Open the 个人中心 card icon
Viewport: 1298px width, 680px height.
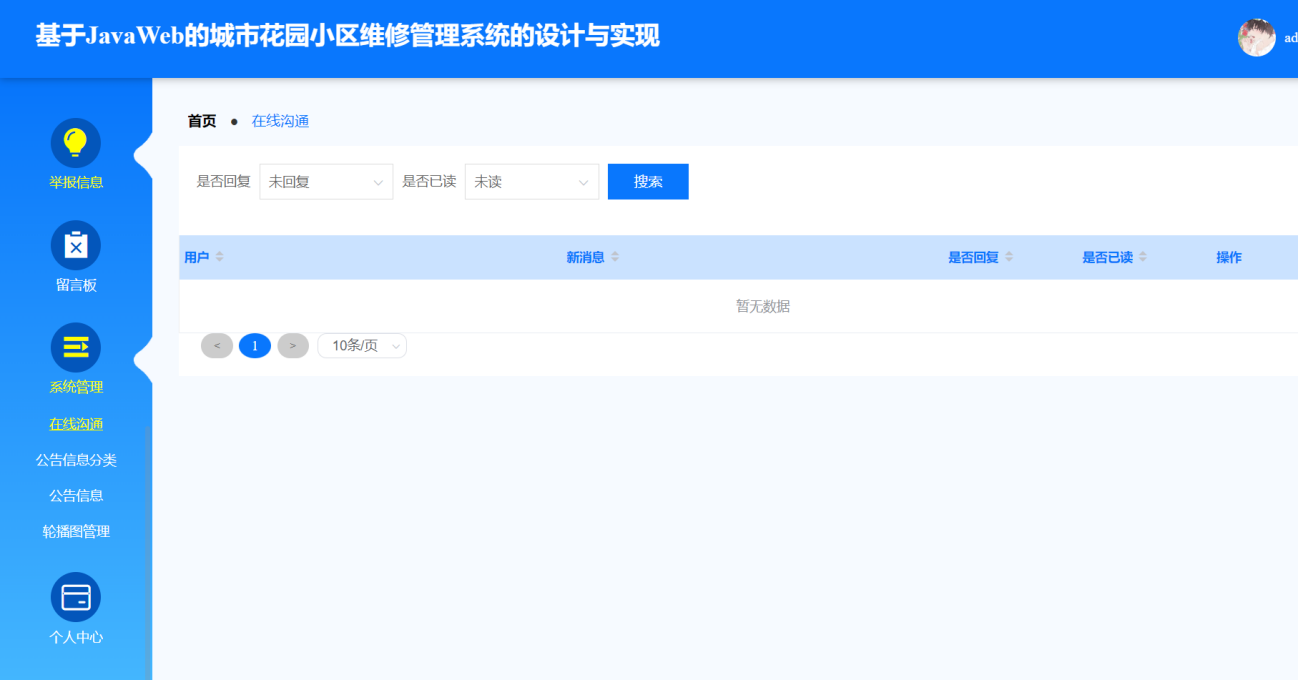point(76,597)
